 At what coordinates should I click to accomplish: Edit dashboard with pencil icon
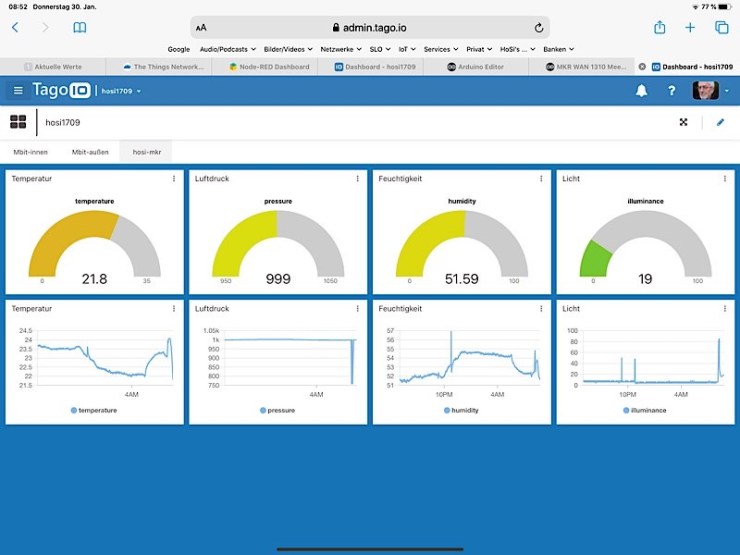pyautogui.click(x=720, y=122)
